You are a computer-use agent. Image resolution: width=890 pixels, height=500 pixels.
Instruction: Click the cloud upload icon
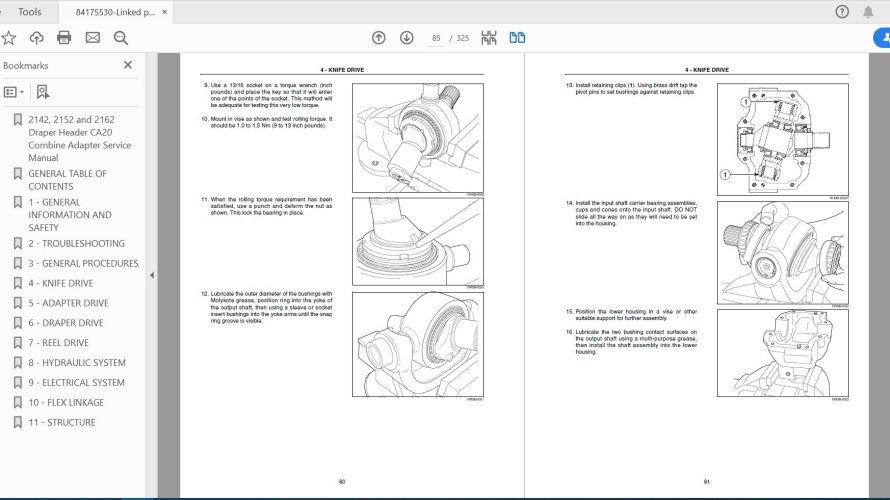tap(37, 38)
